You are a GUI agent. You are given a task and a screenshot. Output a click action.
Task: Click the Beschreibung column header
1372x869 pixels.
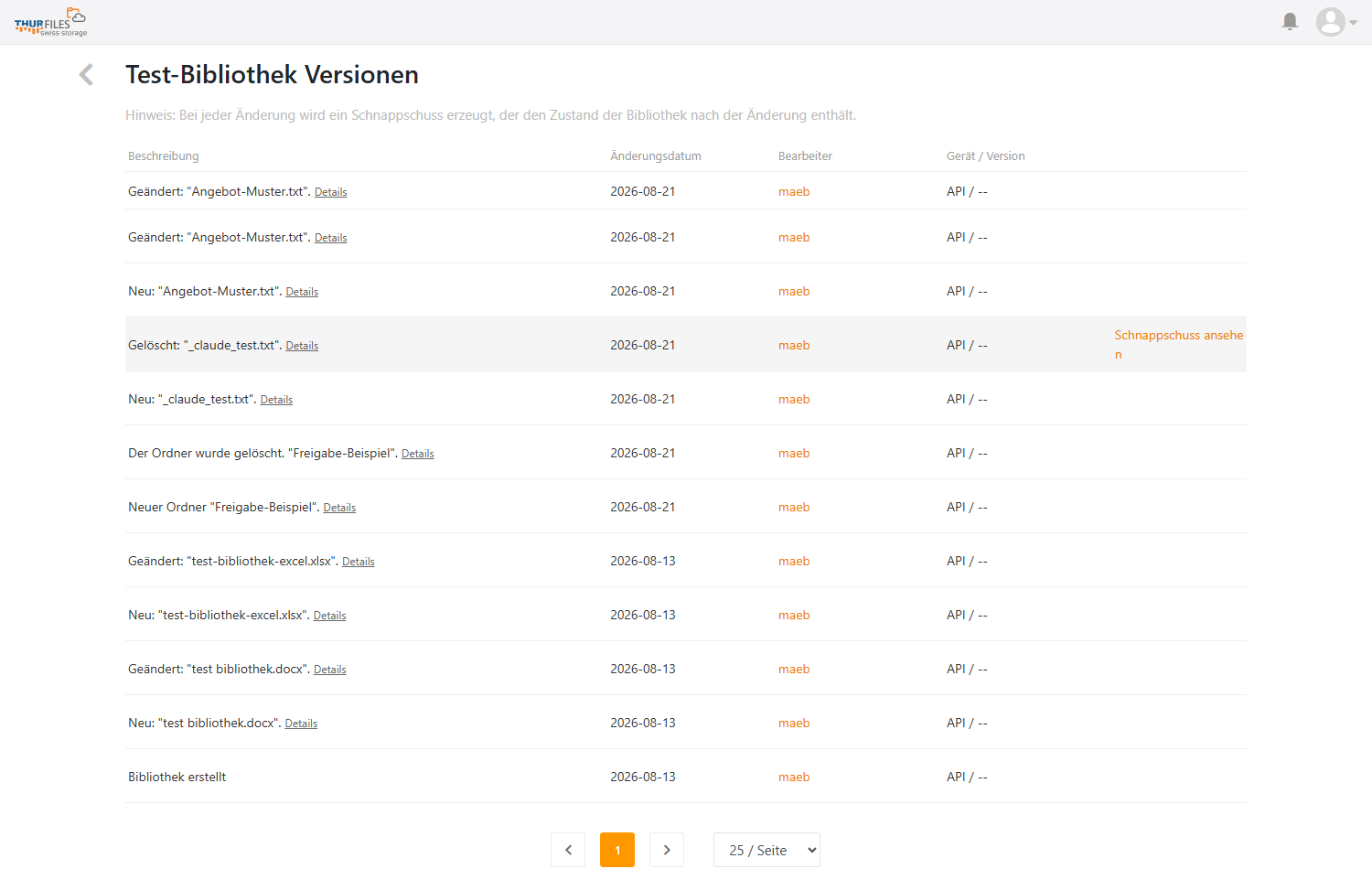164,156
